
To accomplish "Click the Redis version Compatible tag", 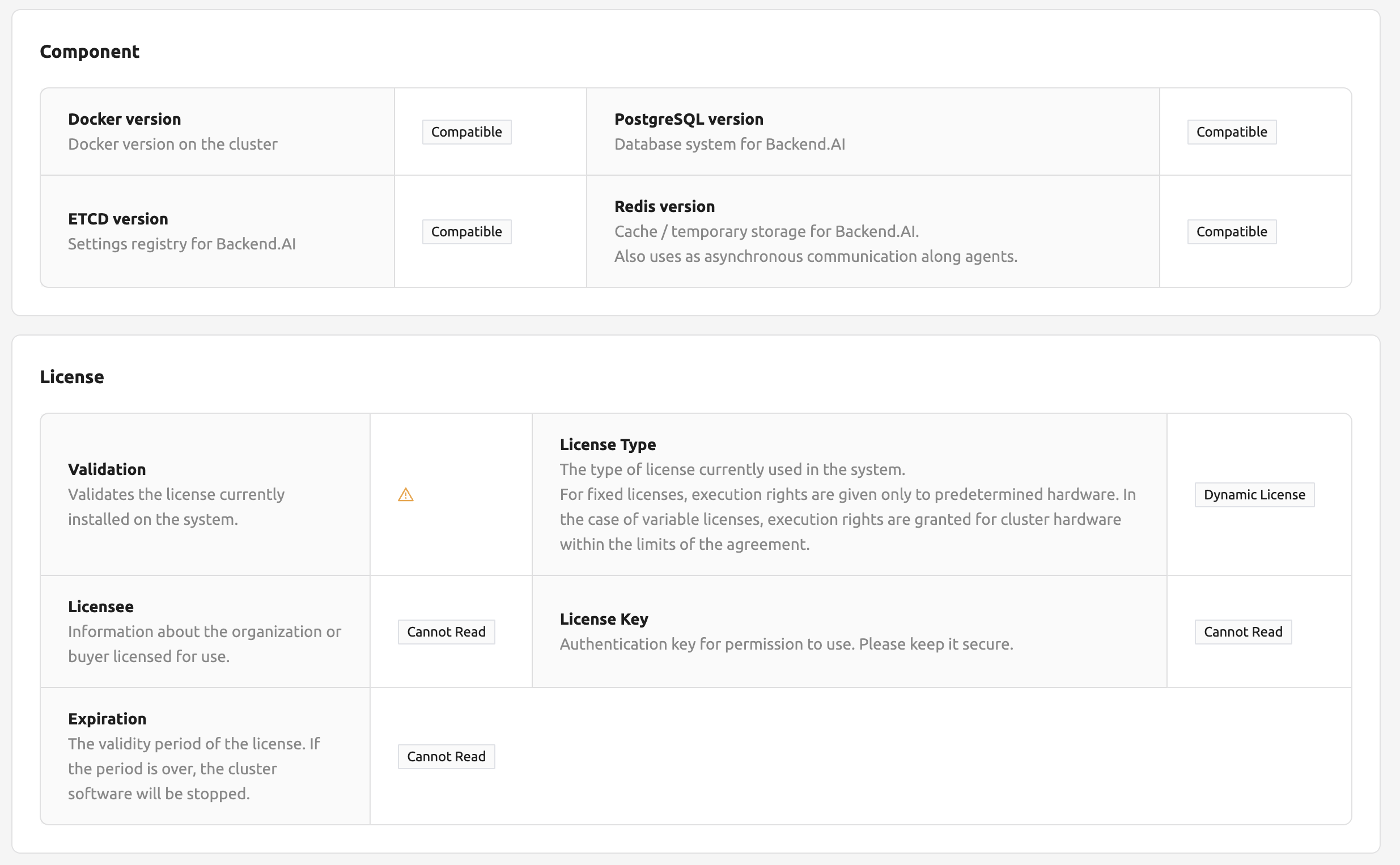I will click(x=1231, y=232).
